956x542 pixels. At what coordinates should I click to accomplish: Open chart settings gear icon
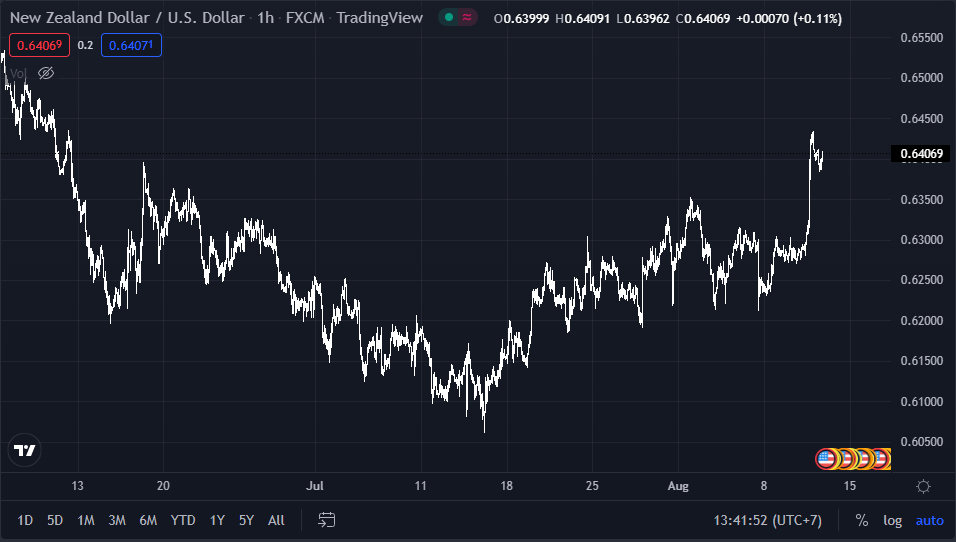click(x=924, y=486)
